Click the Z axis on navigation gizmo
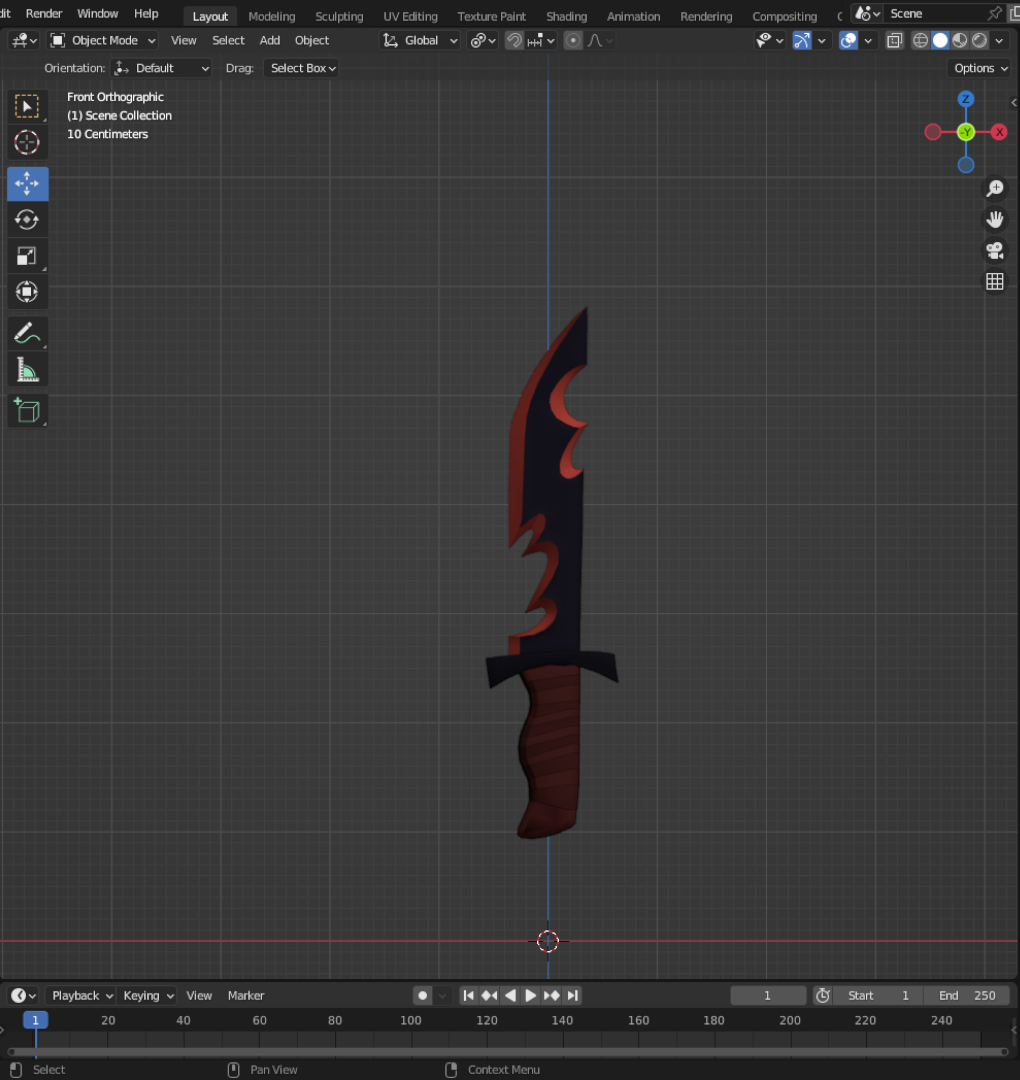Viewport: 1020px width, 1080px height. (966, 99)
